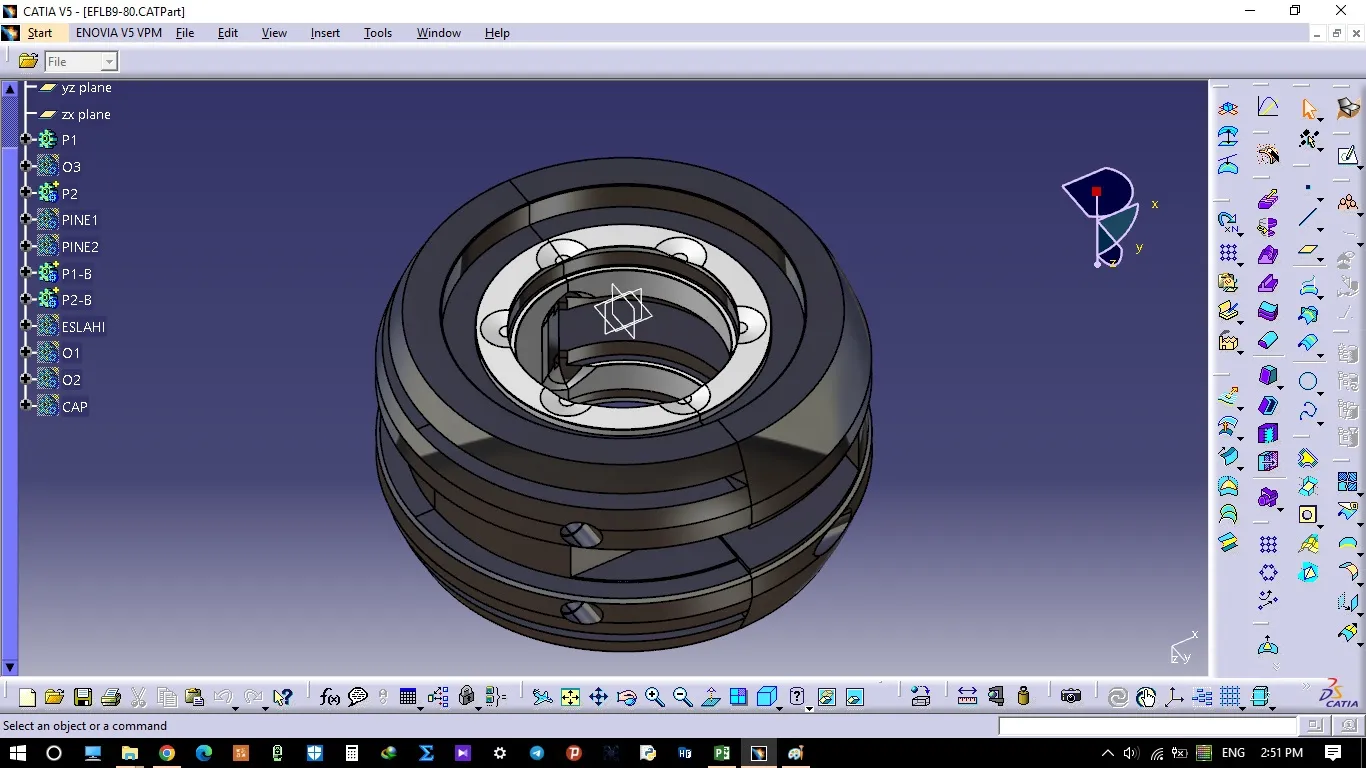Click the Print icon
The width and height of the screenshot is (1366, 768).
tap(111, 697)
